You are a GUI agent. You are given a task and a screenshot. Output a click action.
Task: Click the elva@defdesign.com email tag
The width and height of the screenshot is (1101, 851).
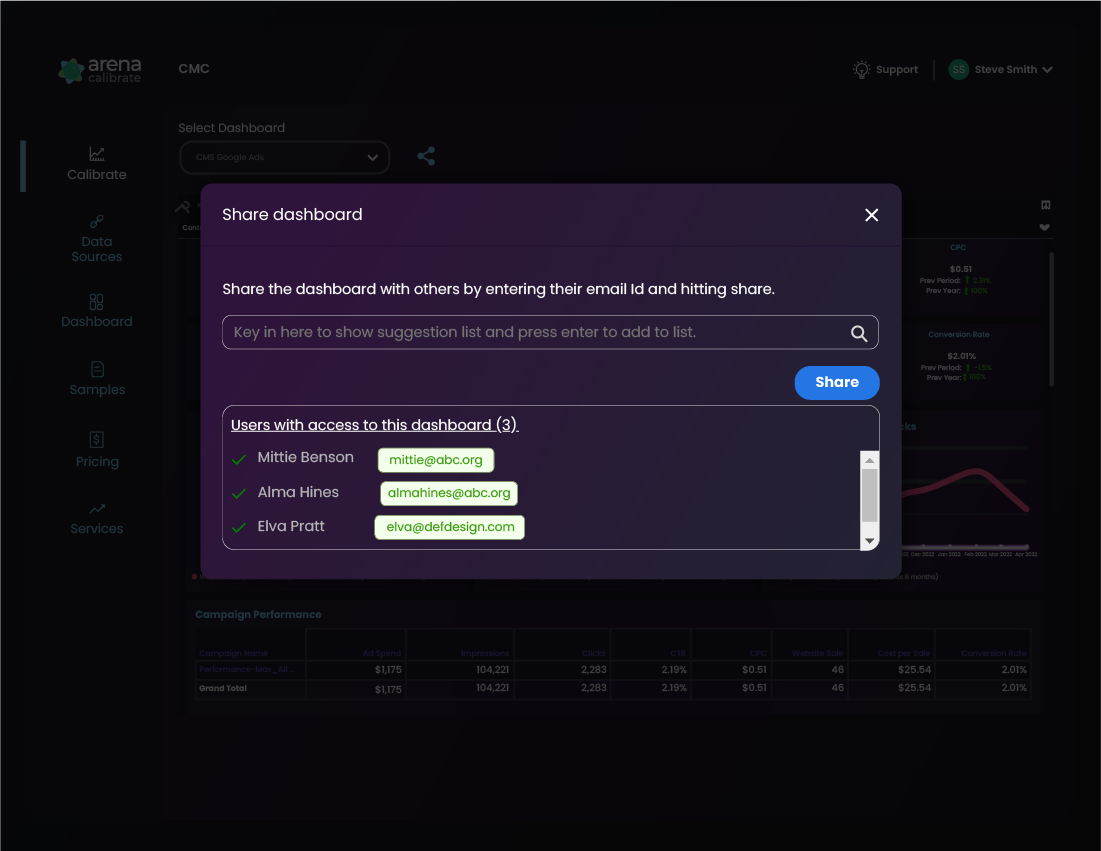[x=450, y=527]
